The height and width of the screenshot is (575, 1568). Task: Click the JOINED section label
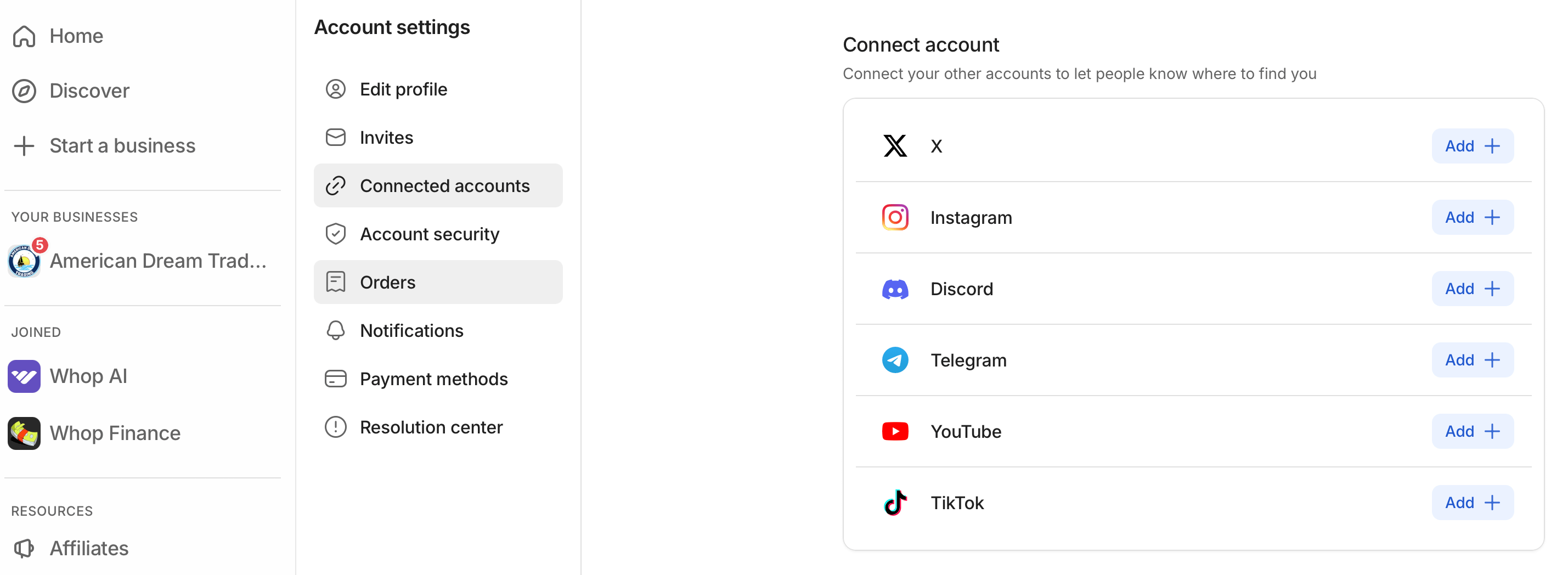(x=36, y=332)
